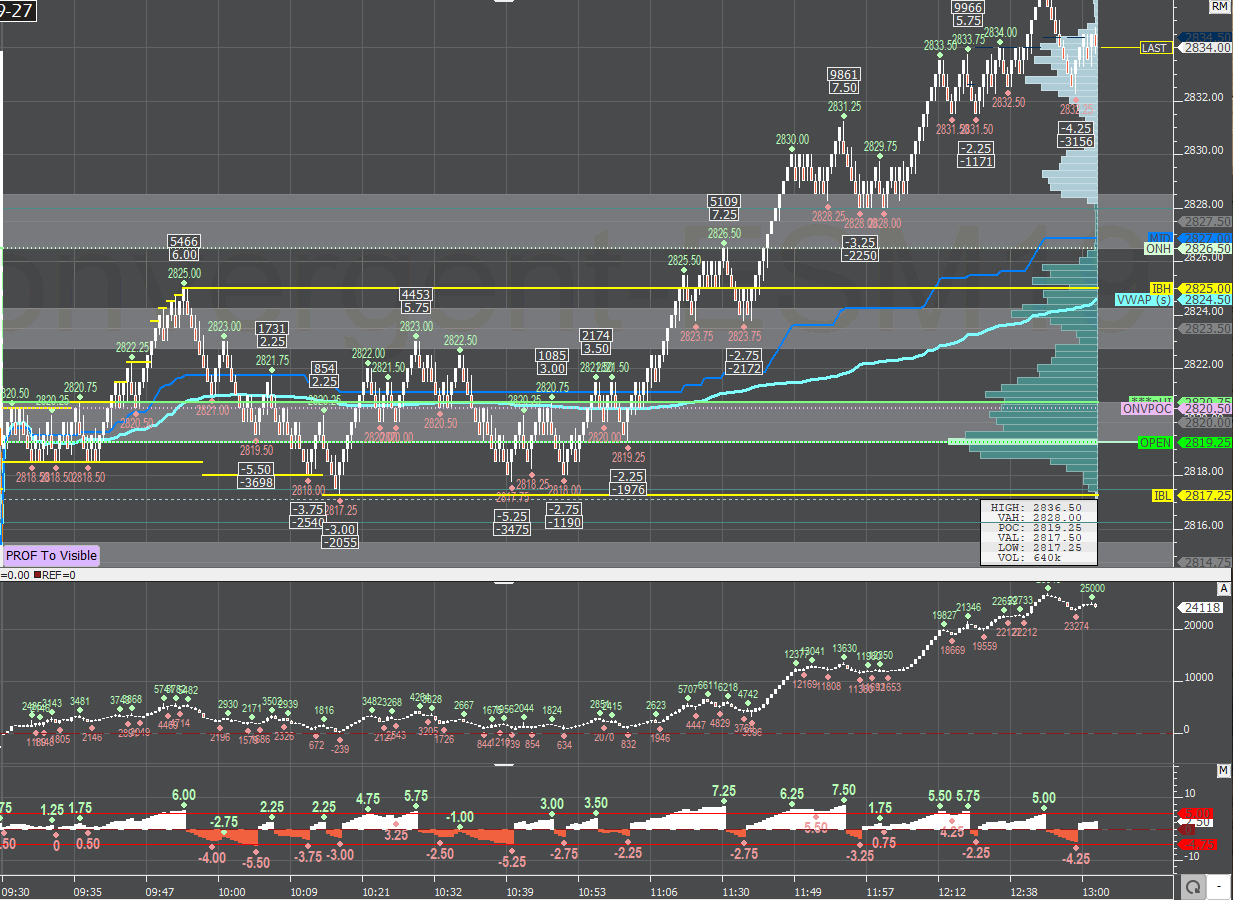Click the 20000 tick on delta scale

tap(1198, 626)
